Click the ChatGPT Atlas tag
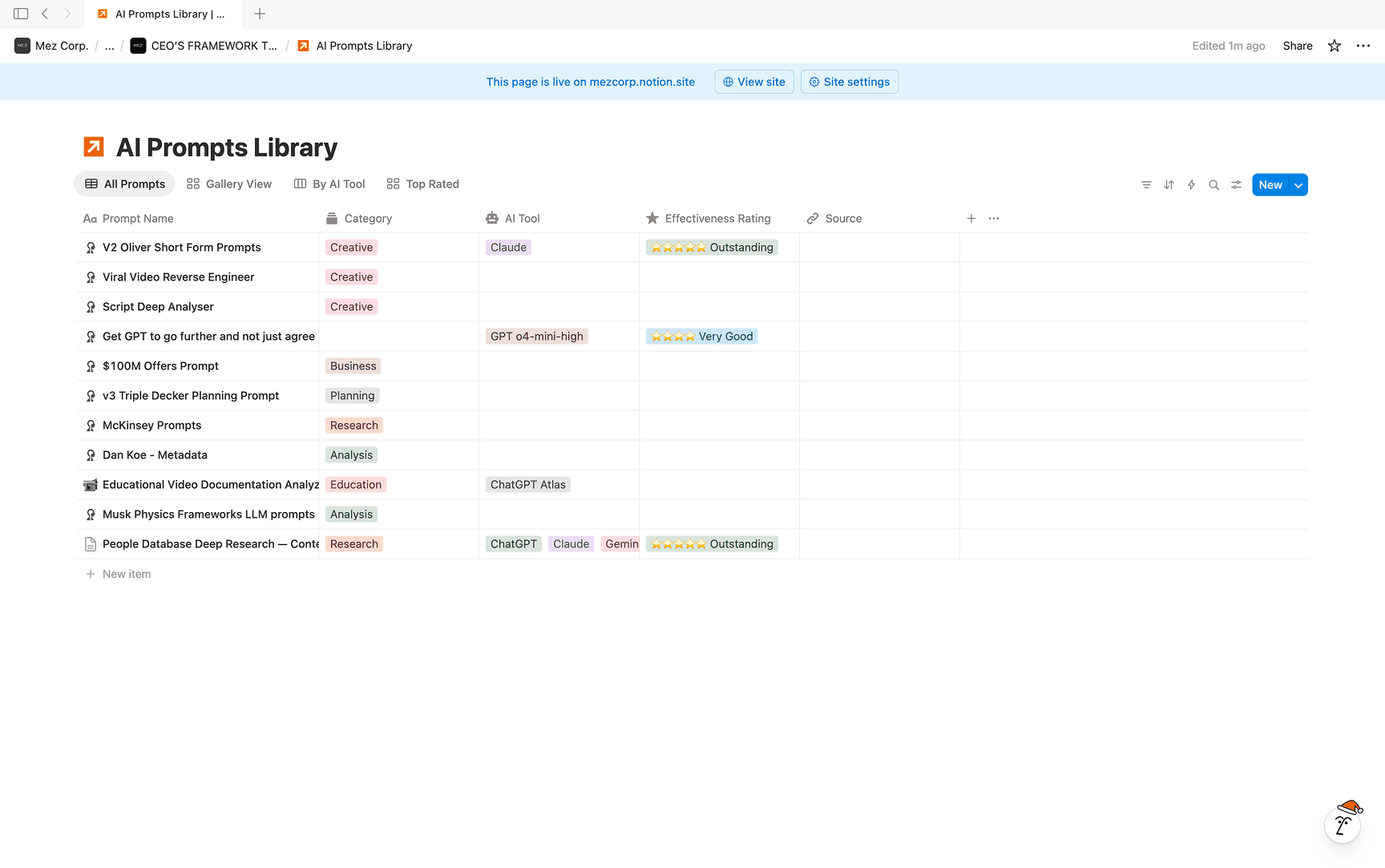This screenshot has height=868, width=1385. tap(528, 485)
